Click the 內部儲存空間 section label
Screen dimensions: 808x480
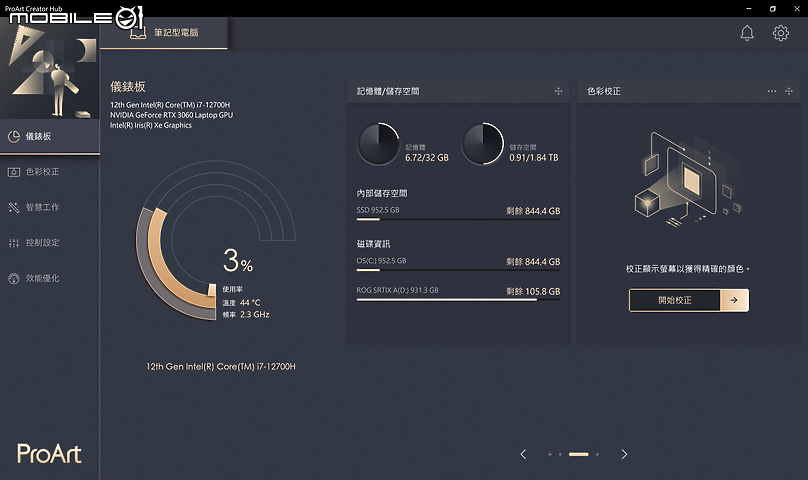pos(382,193)
